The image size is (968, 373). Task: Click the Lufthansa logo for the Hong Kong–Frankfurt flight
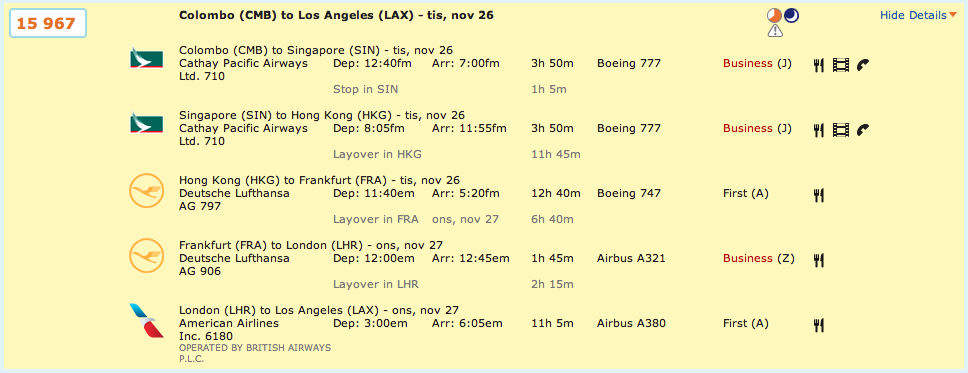pos(146,191)
